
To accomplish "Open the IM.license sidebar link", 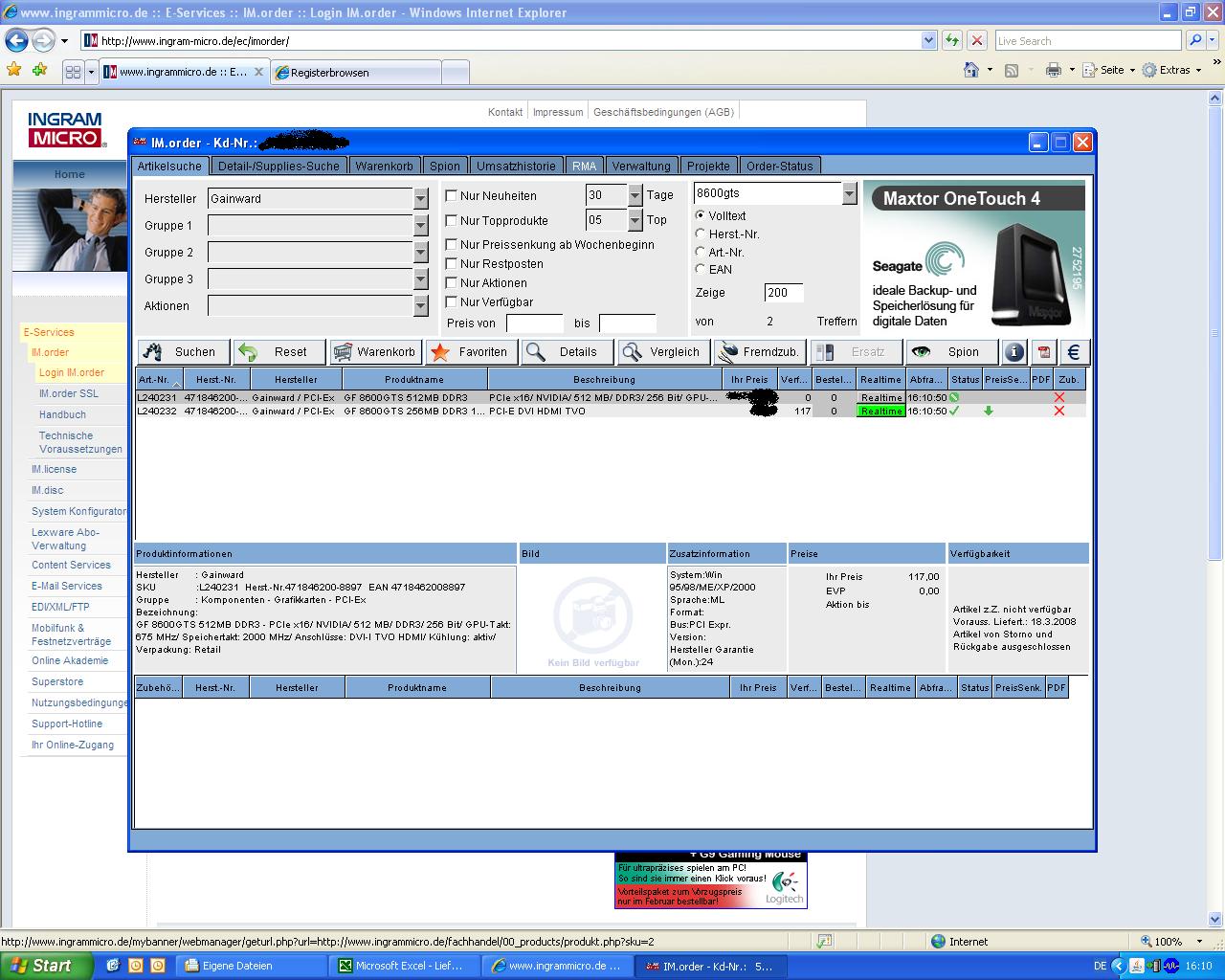I will click(54, 469).
